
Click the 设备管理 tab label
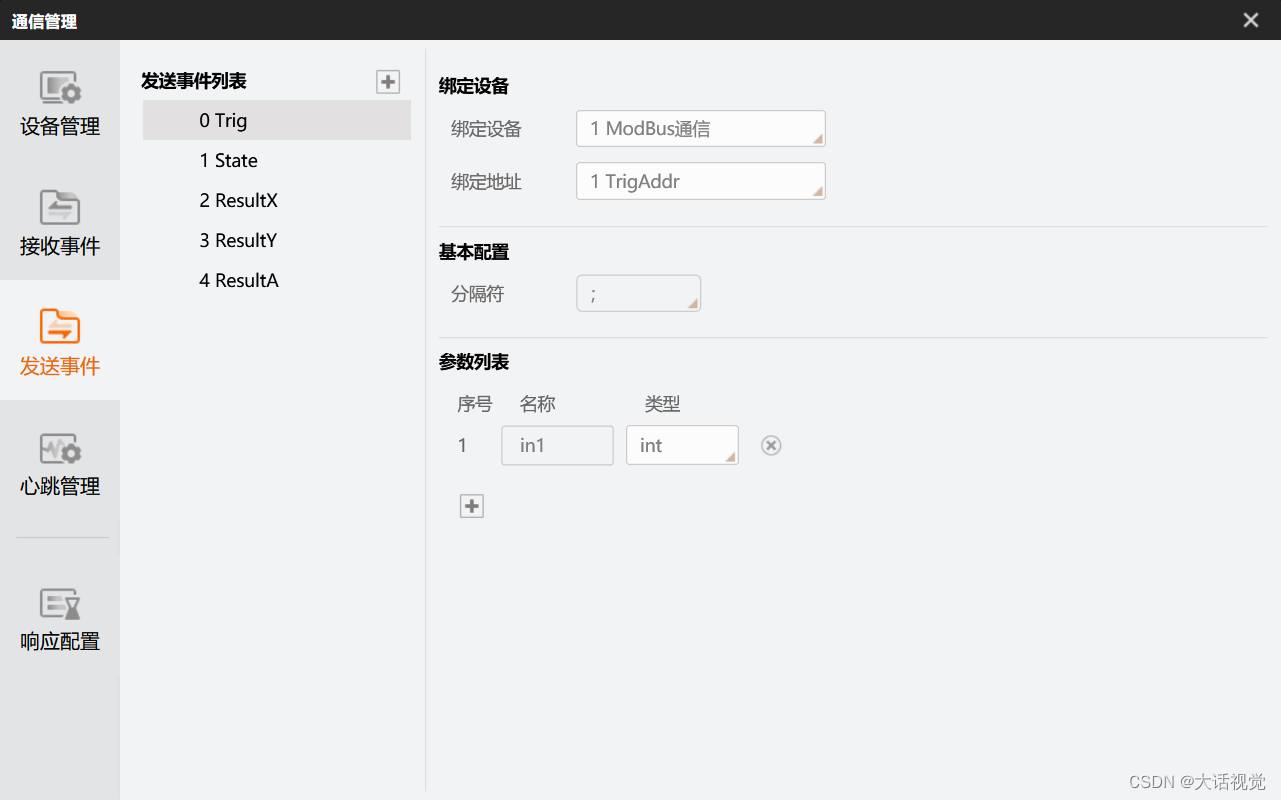[x=60, y=127]
